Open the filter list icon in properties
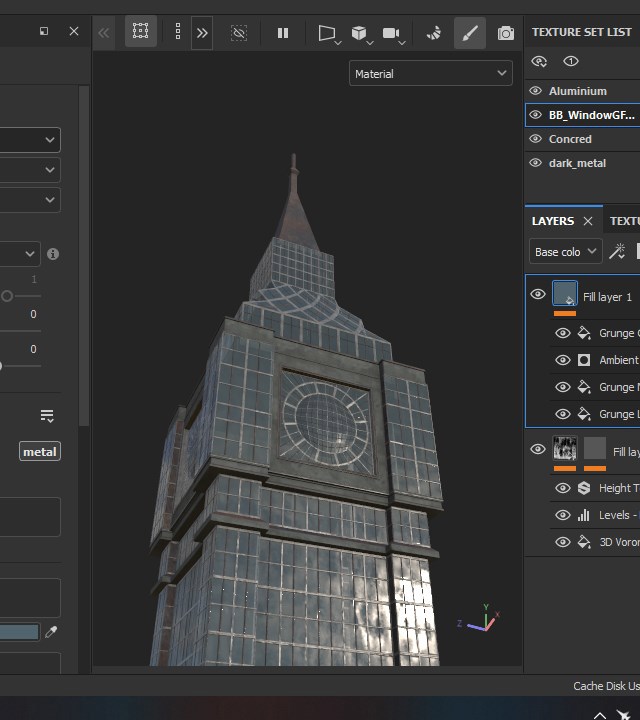Screen dimensions: 640x720 (x=47, y=416)
